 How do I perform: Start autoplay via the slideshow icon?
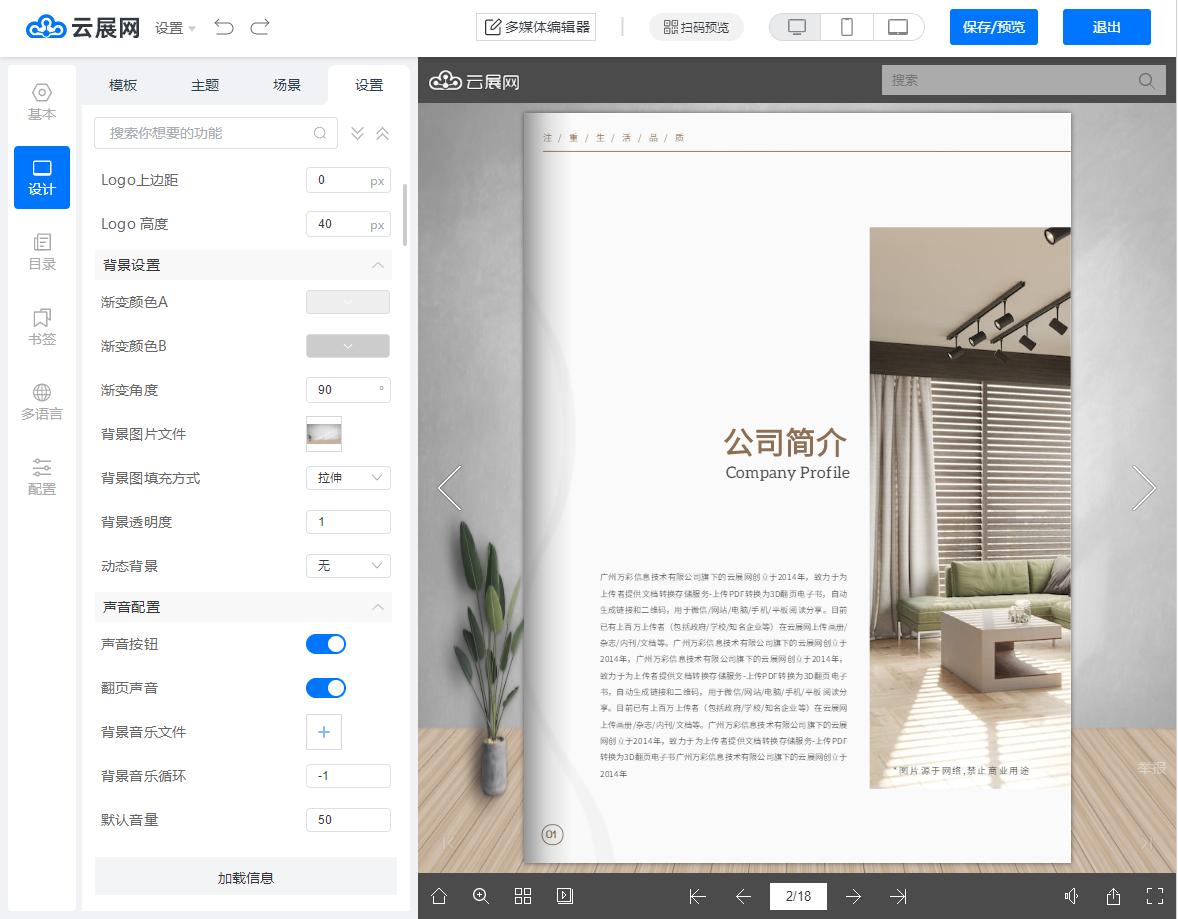565,896
